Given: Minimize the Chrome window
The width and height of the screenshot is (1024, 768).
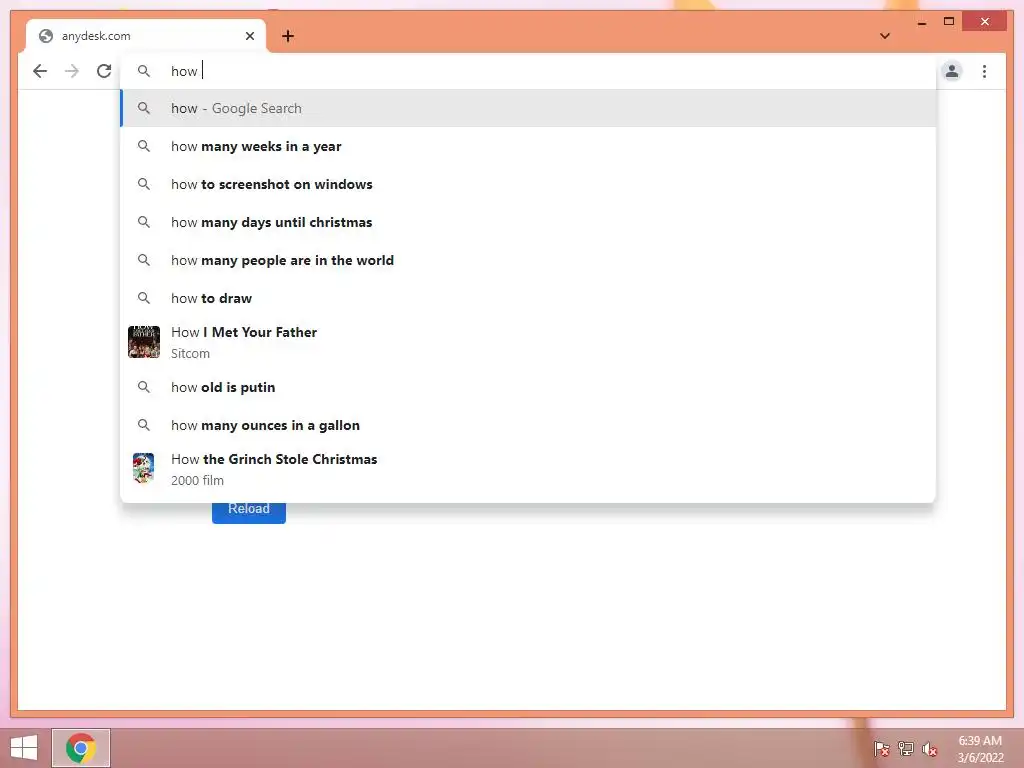Looking at the screenshot, I should (x=922, y=22).
